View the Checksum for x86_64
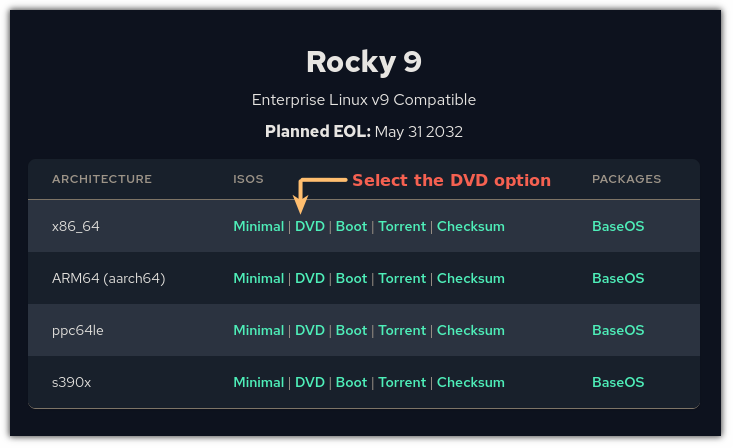The height and width of the screenshot is (448, 733). tap(471, 227)
